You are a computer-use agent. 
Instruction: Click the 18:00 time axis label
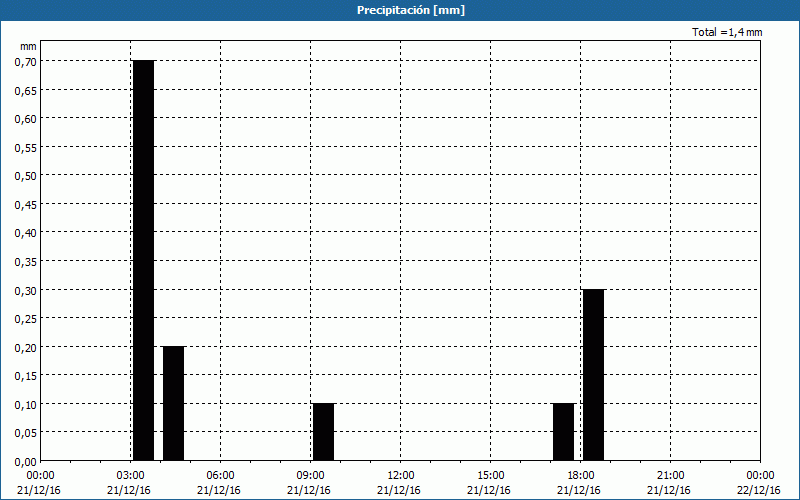[580, 475]
